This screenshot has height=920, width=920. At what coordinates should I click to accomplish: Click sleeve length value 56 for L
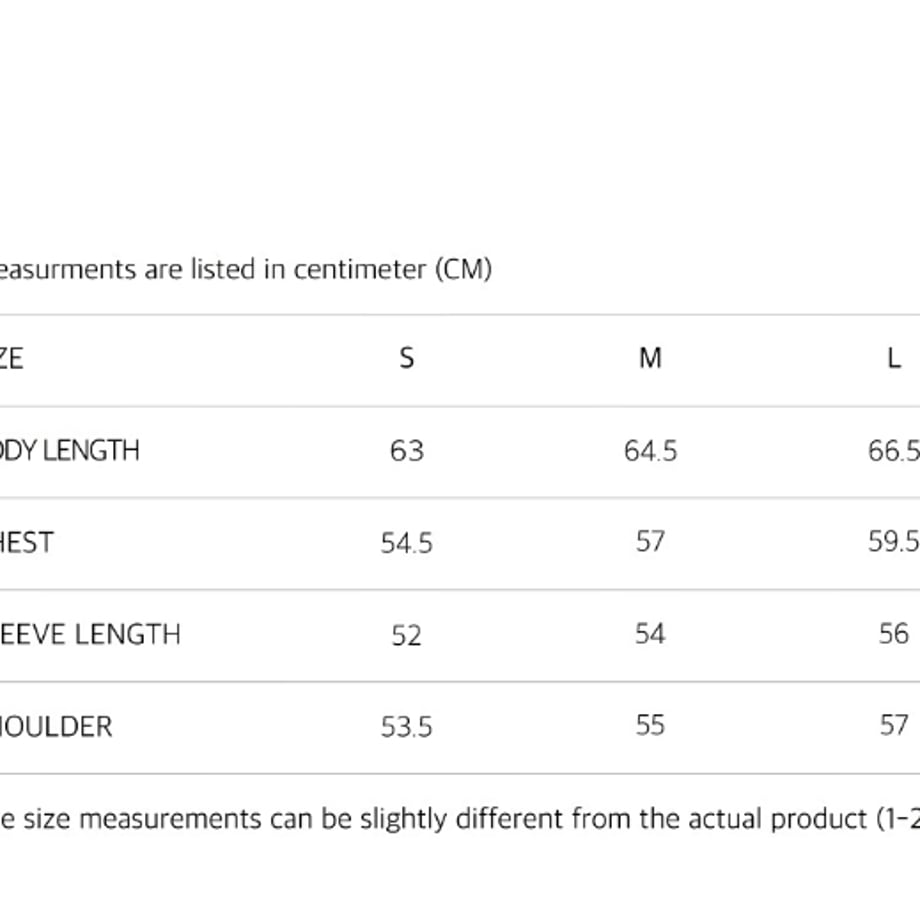point(894,634)
